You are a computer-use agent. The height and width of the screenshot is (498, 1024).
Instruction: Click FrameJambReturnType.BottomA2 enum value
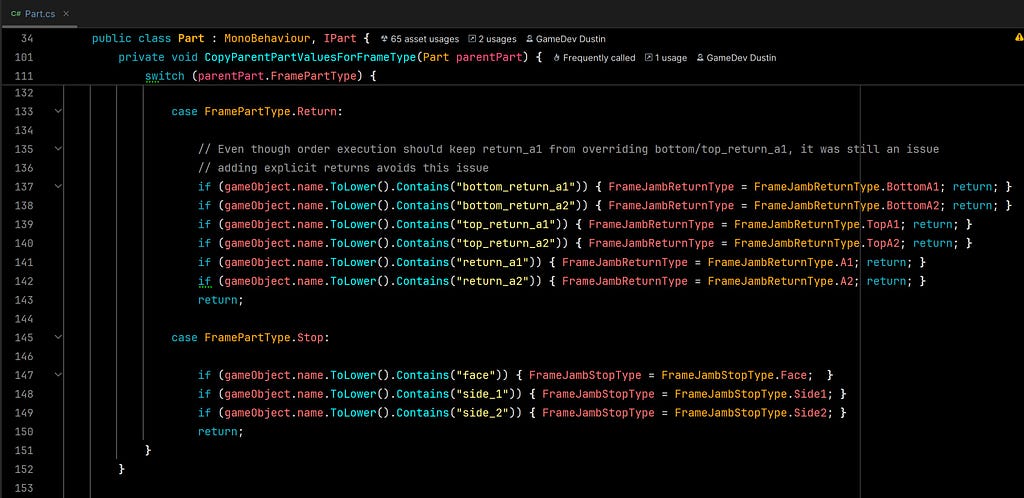click(x=846, y=206)
